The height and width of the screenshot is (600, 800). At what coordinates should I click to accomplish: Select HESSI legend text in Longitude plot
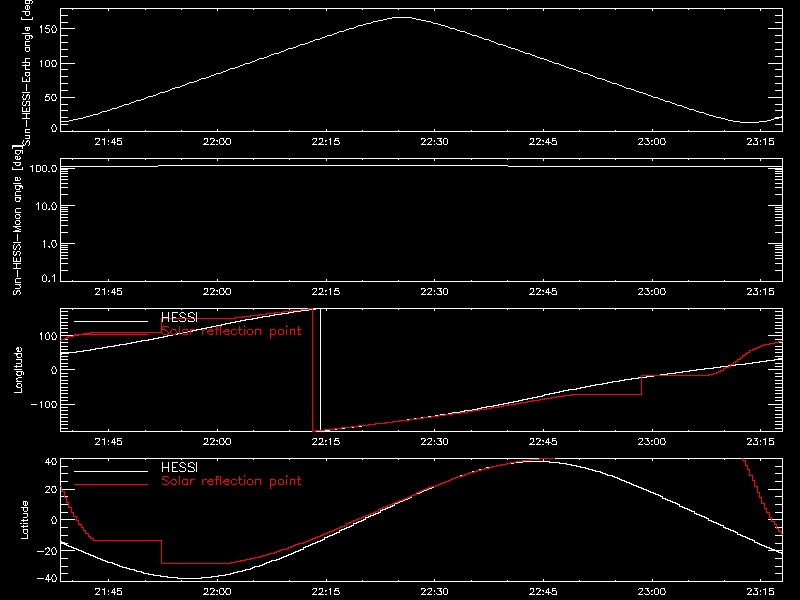179,317
